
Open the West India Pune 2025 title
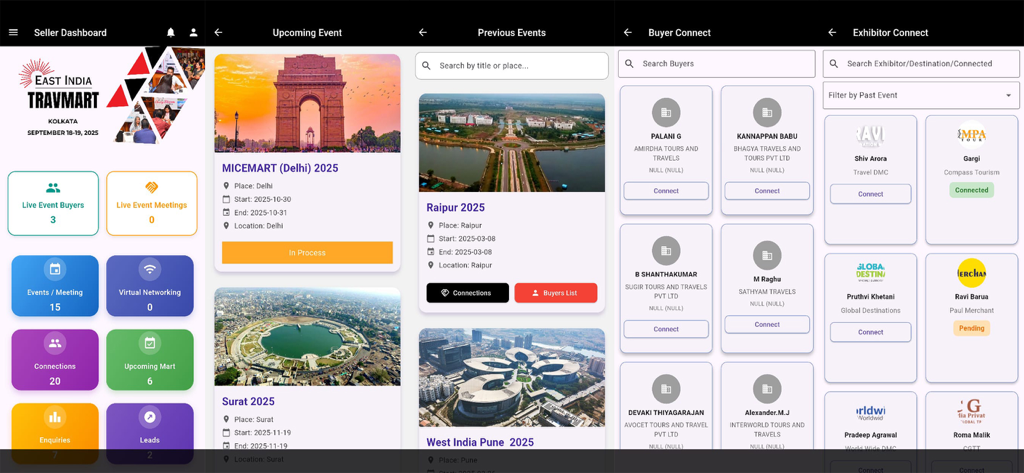pyautogui.click(x=480, y=442)
